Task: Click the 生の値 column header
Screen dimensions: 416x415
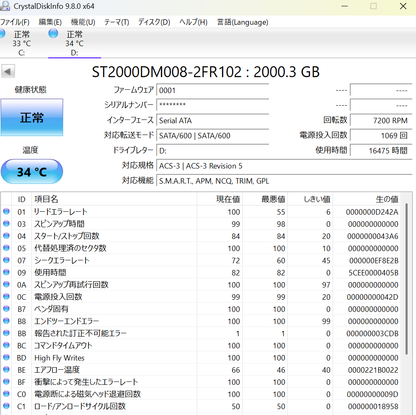Action: tap(366, 199)
